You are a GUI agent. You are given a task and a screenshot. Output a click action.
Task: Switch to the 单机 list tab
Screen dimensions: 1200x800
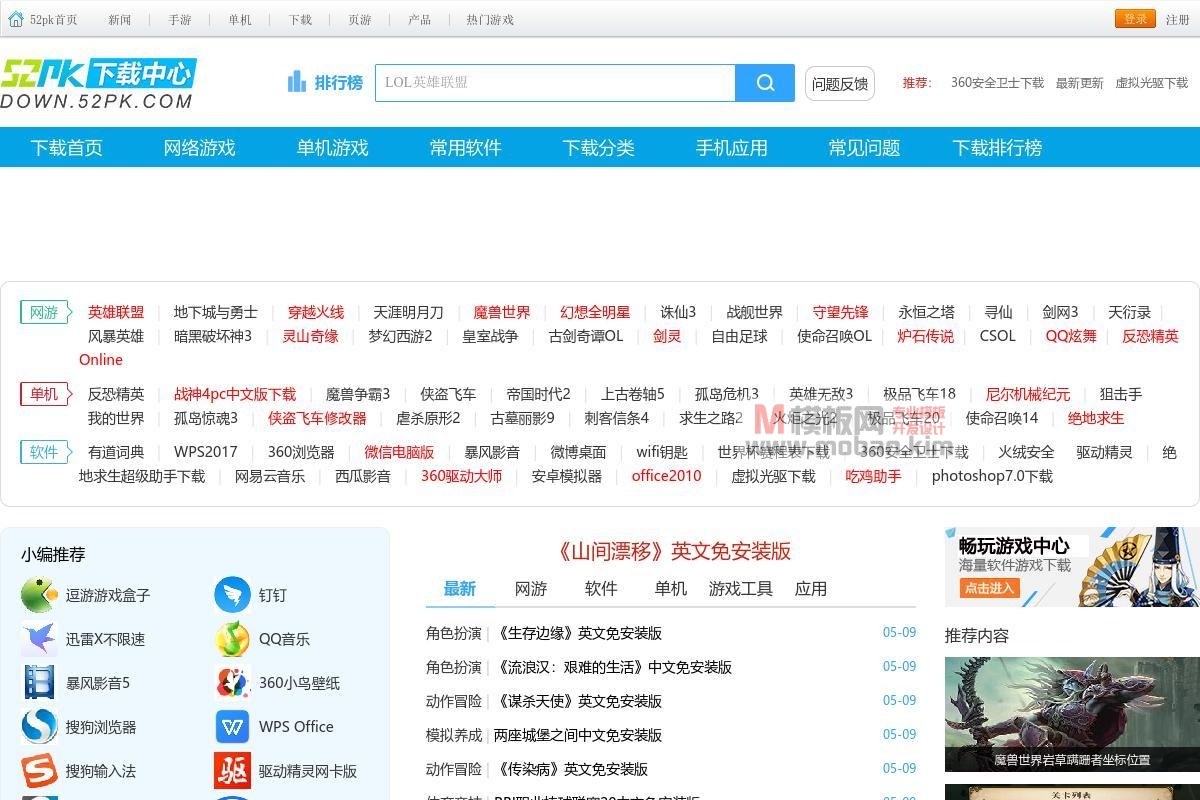671,589
